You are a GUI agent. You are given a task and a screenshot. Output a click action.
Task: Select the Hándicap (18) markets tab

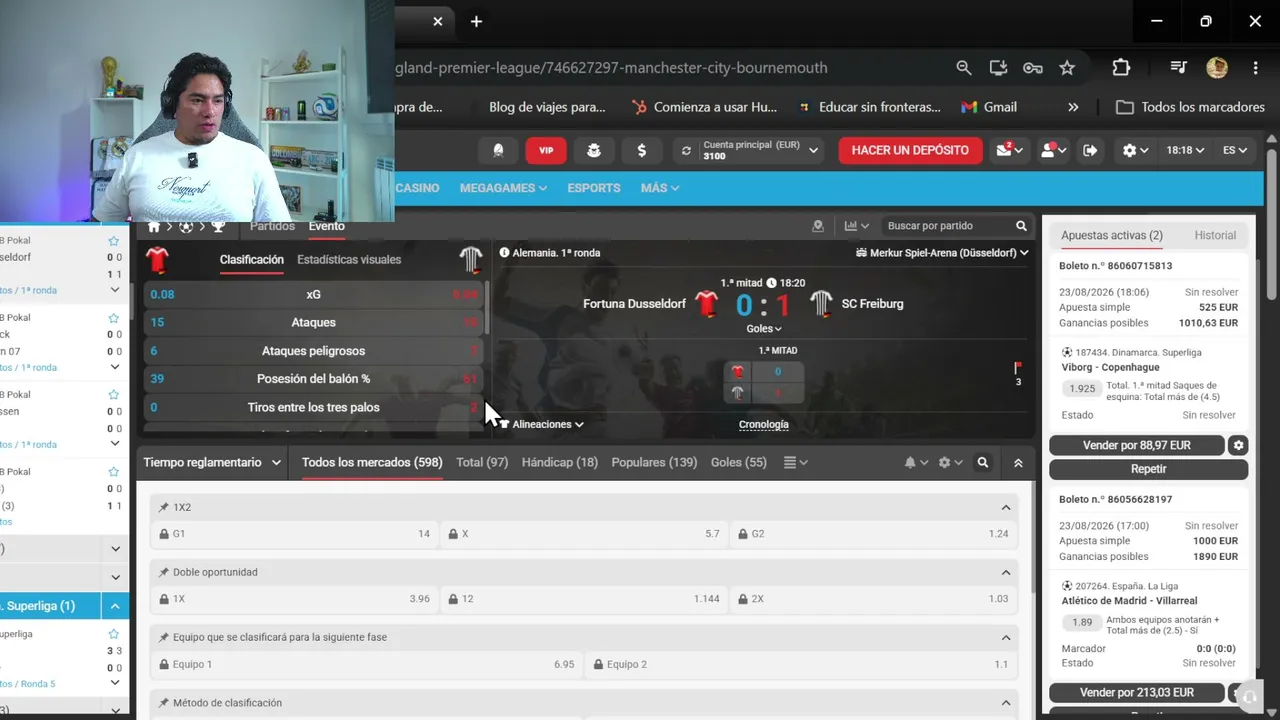click(x=560, y=463)
